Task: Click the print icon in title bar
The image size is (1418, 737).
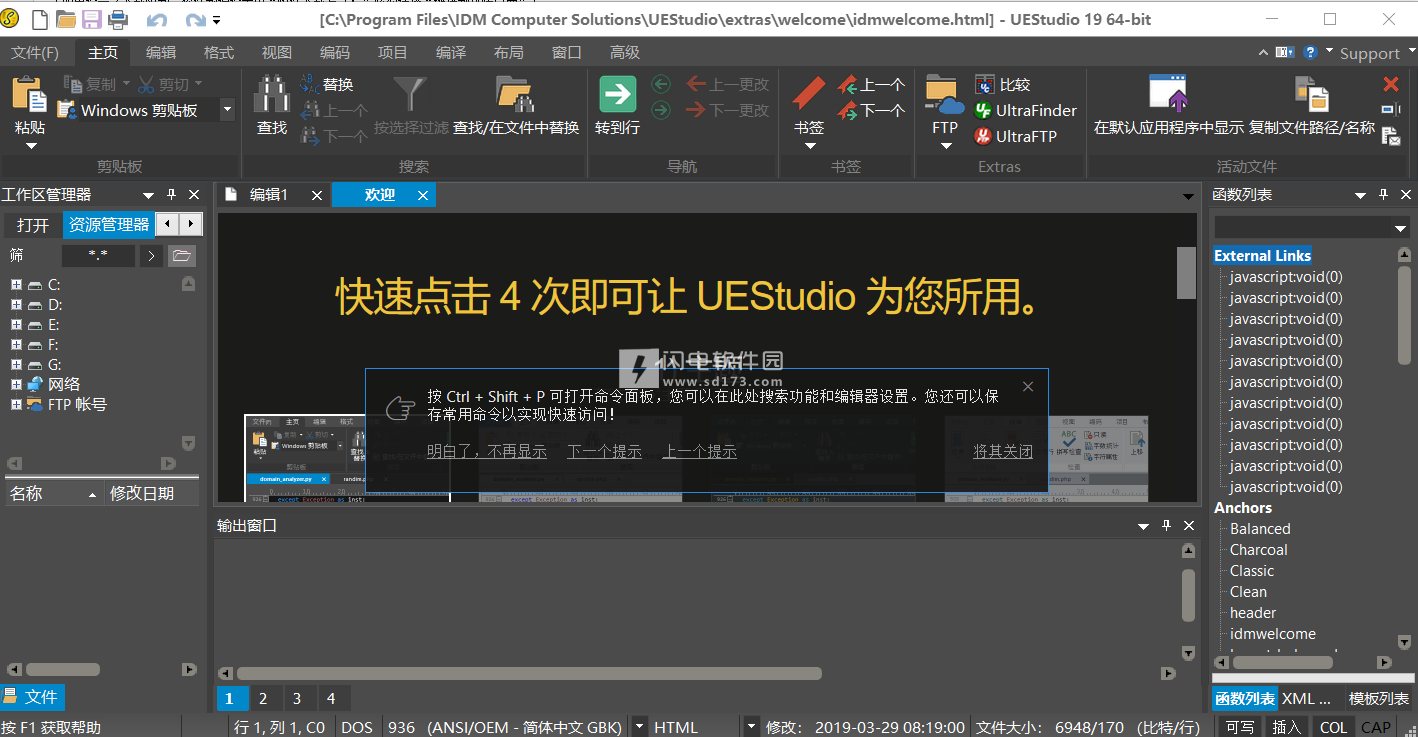Action: pos(118,19)
